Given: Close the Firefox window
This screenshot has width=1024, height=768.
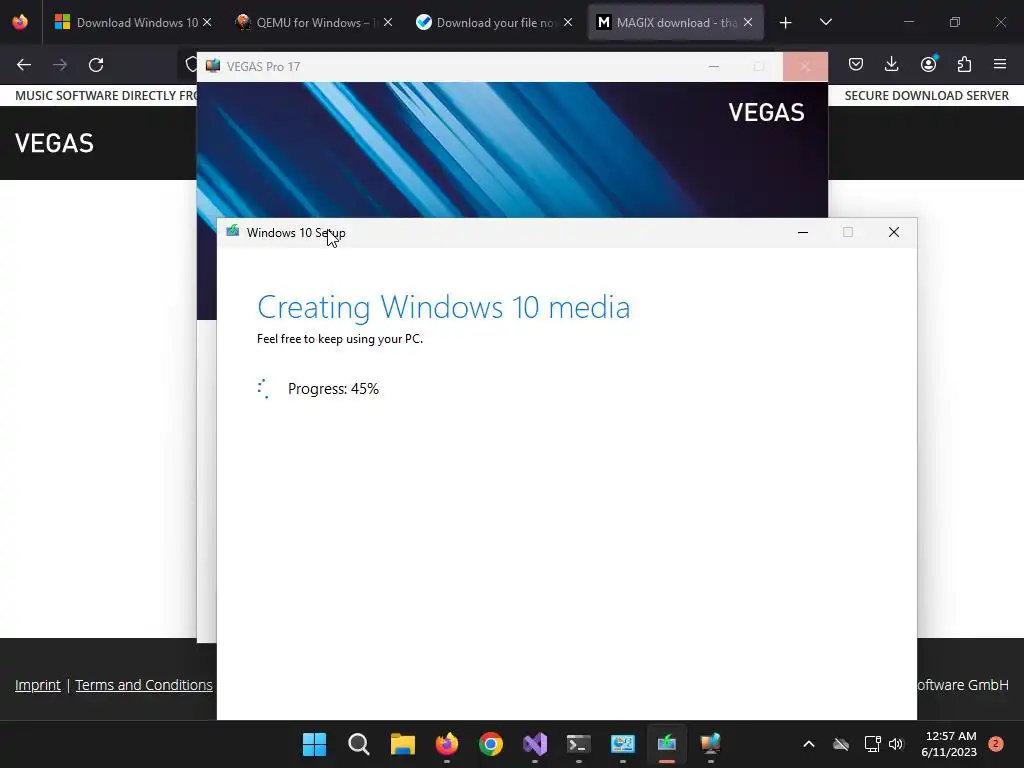Looking at the screenshot, I should point(1000,22).
